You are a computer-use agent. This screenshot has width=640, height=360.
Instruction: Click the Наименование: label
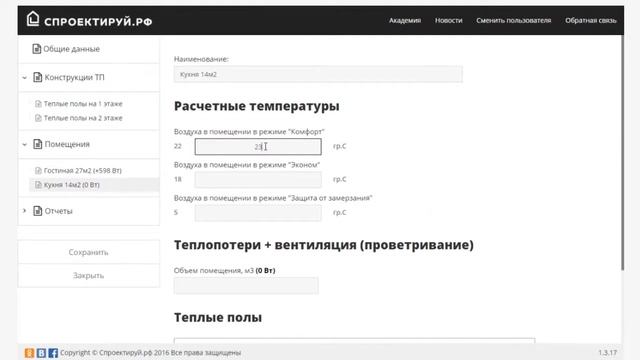coord(201,59)
